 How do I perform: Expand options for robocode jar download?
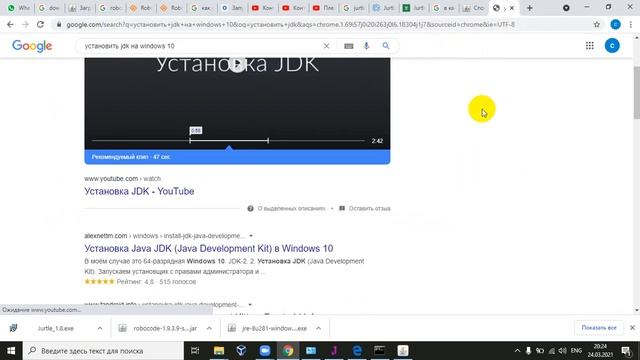209,328
